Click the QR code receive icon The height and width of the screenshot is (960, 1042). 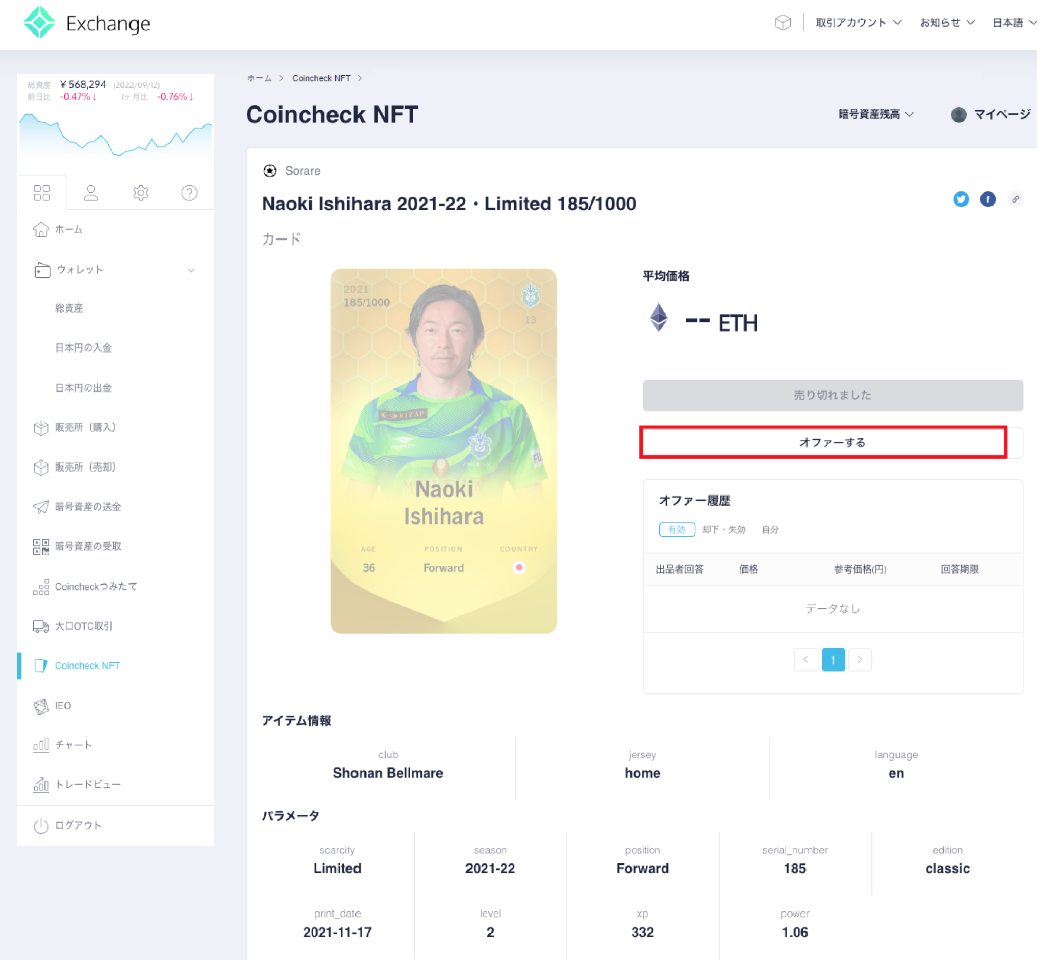(41, 547)
